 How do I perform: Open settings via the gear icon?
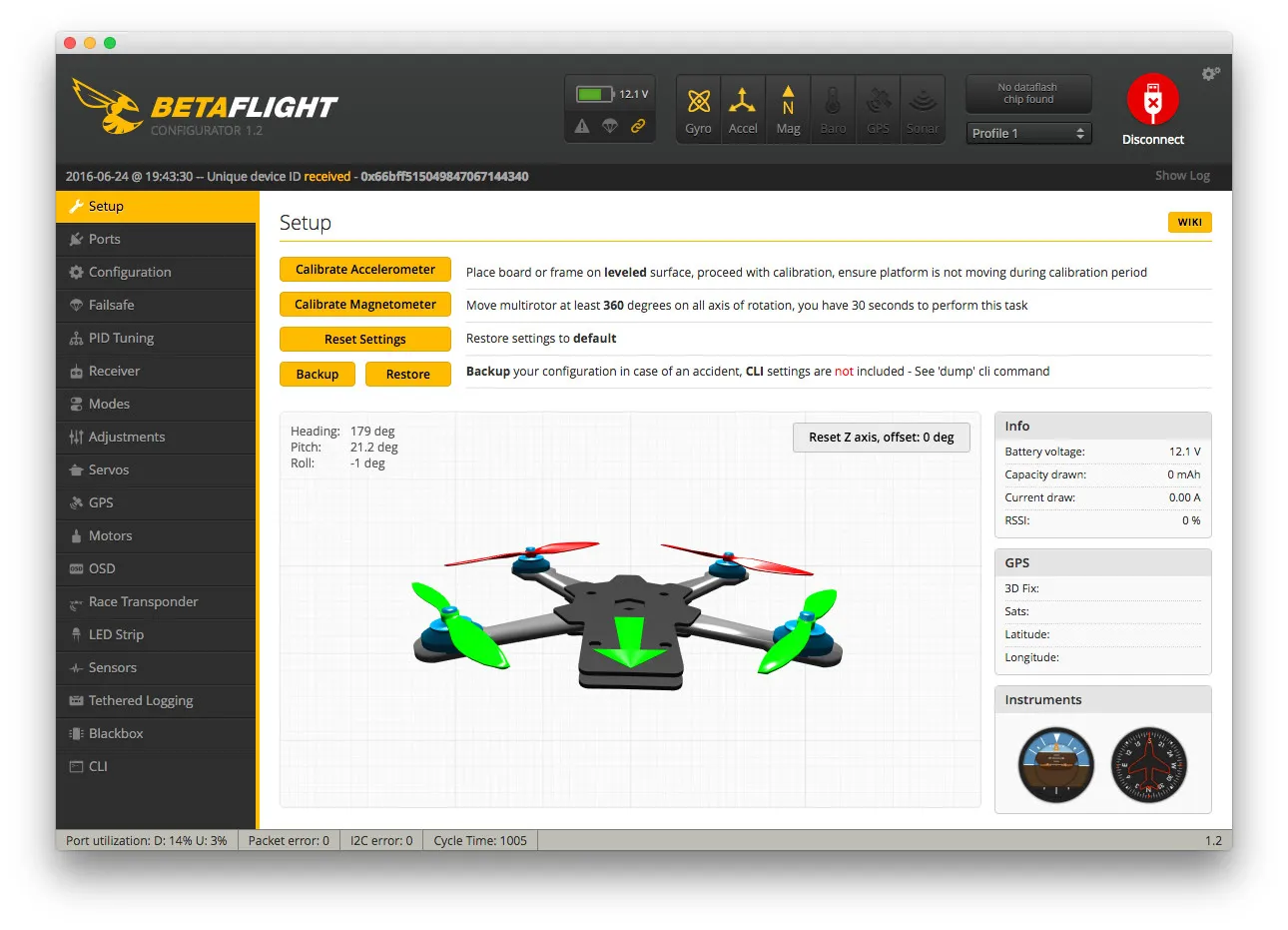click(1210, 74)
